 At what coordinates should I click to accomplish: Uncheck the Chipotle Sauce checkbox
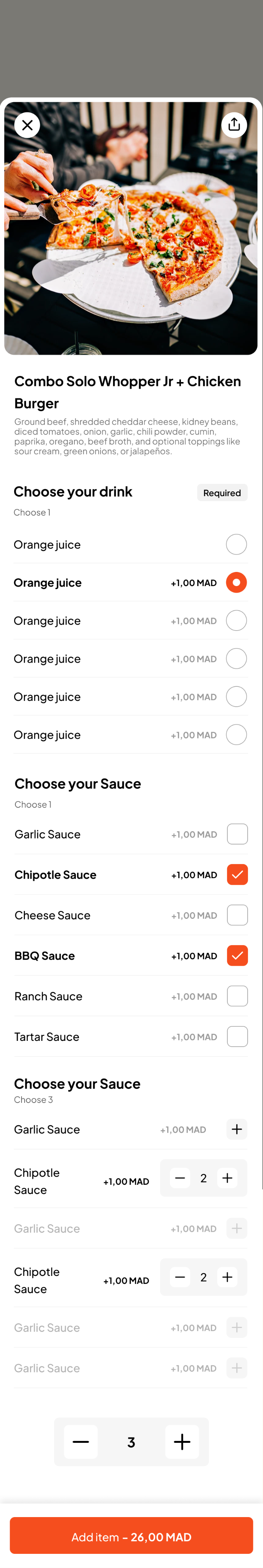[x=237, y=875]
